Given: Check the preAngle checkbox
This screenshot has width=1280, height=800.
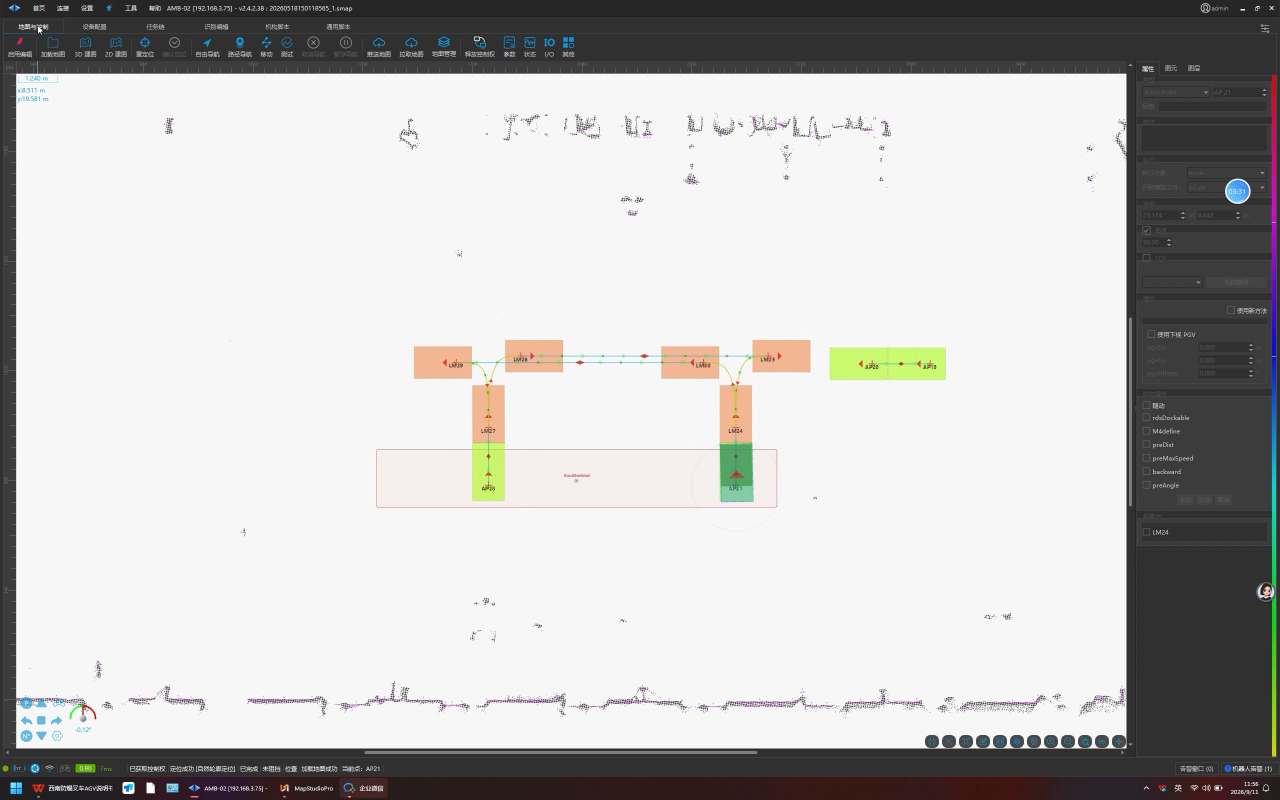Looking at the screenshot, I should coord(1146,486).
